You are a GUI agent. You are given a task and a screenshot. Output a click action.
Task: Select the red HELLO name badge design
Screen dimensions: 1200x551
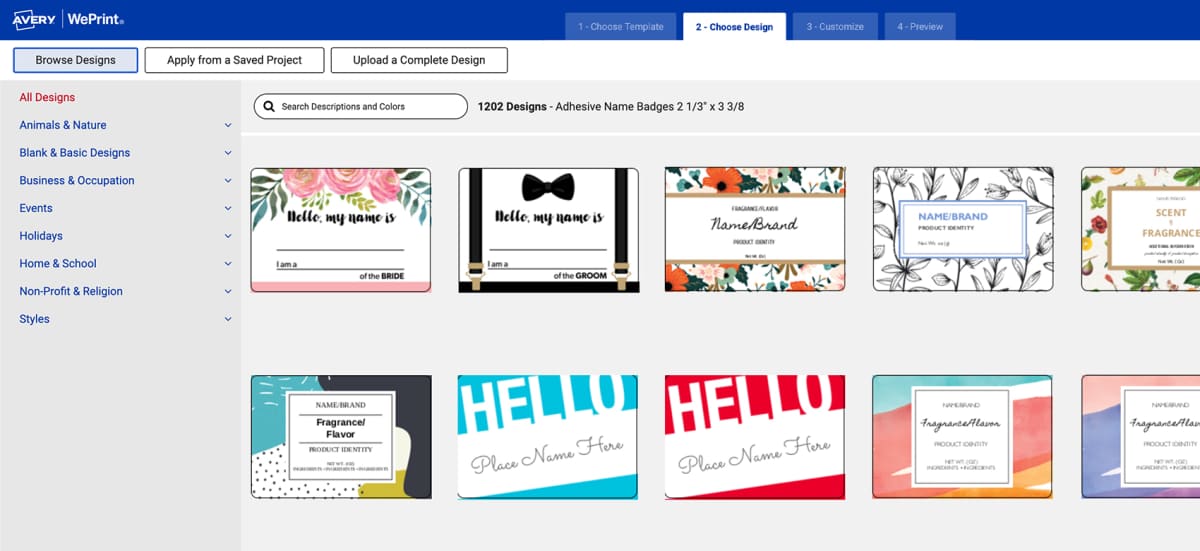click(x=754, y=436)
